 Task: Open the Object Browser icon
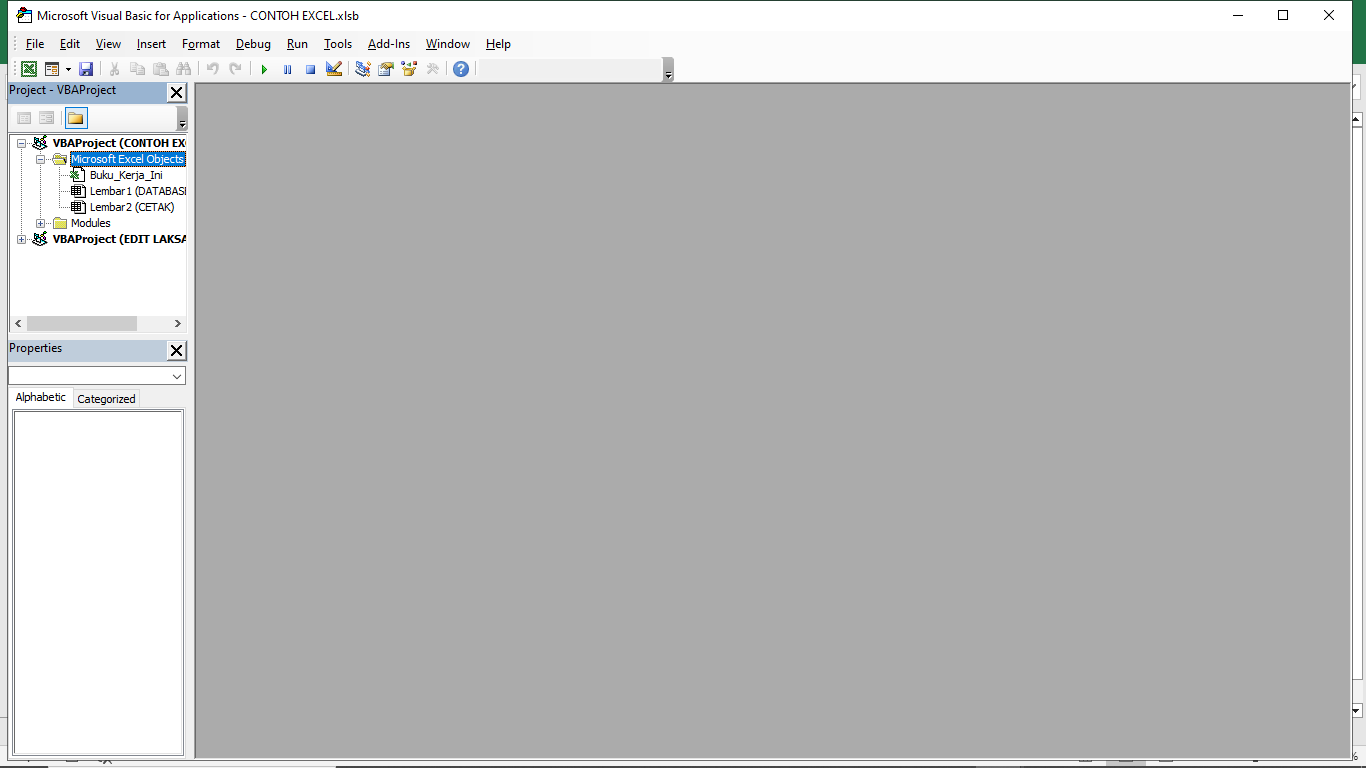point(408,69)
